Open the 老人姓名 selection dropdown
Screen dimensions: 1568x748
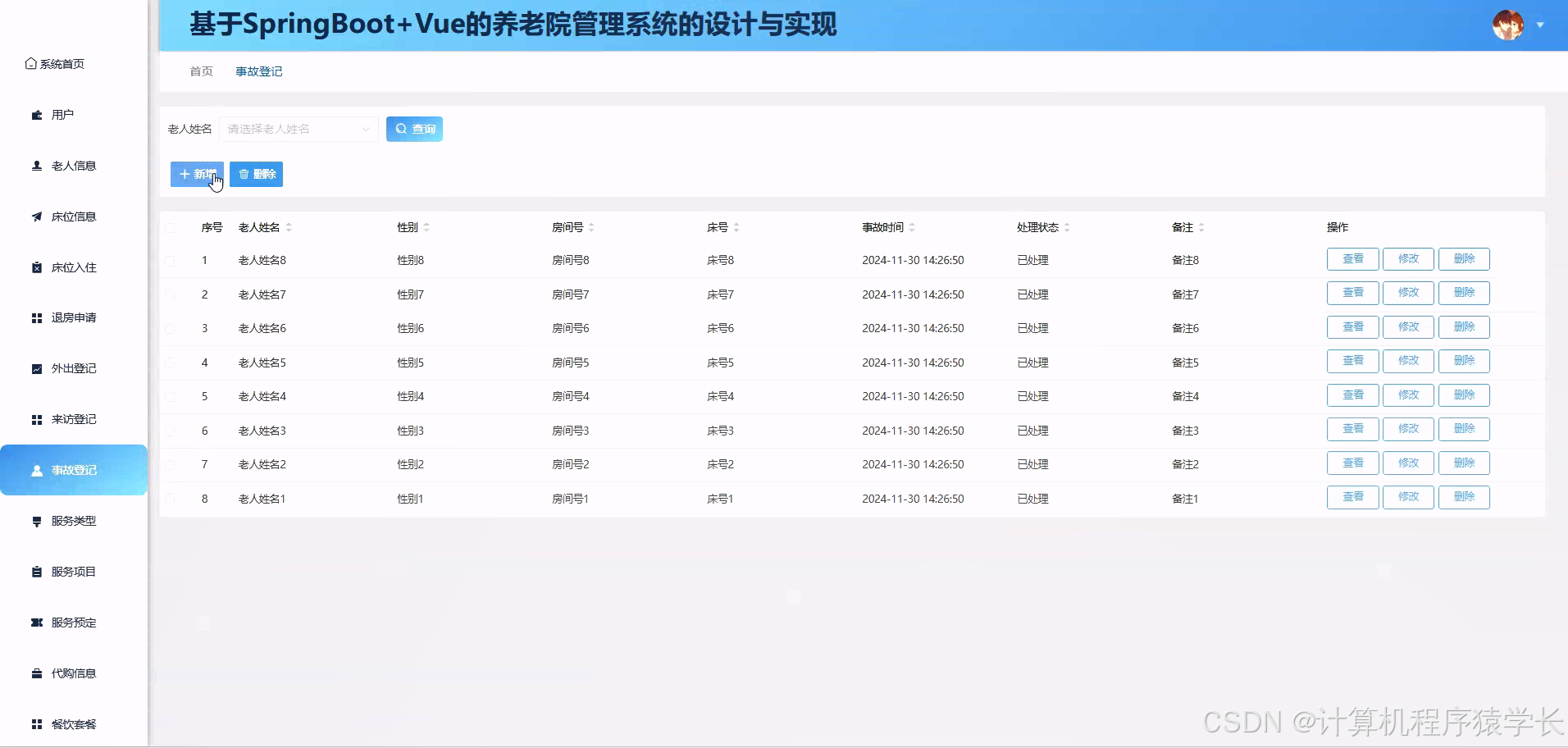[298, 129]
